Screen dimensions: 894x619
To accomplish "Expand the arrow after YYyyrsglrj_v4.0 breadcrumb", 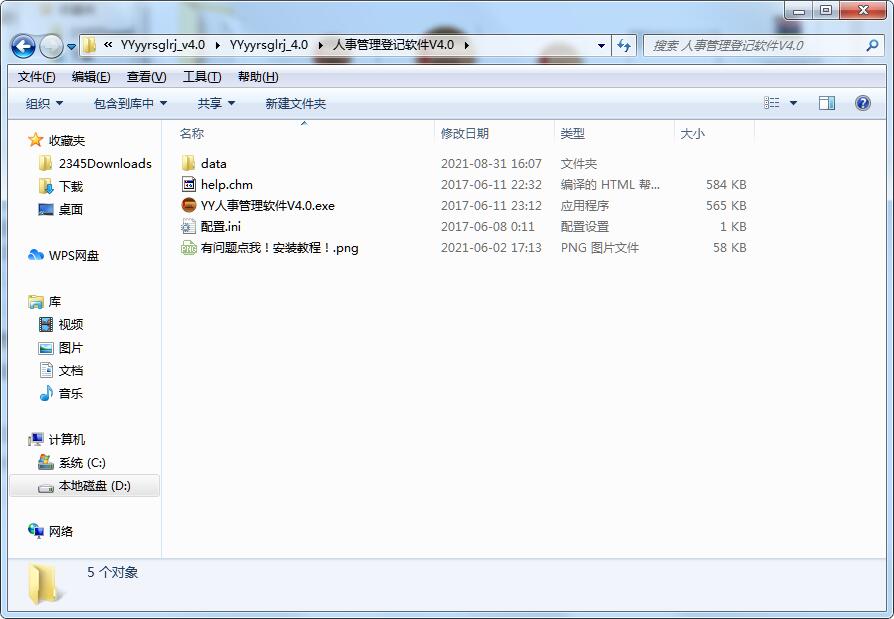I will (x=217, y=46).
